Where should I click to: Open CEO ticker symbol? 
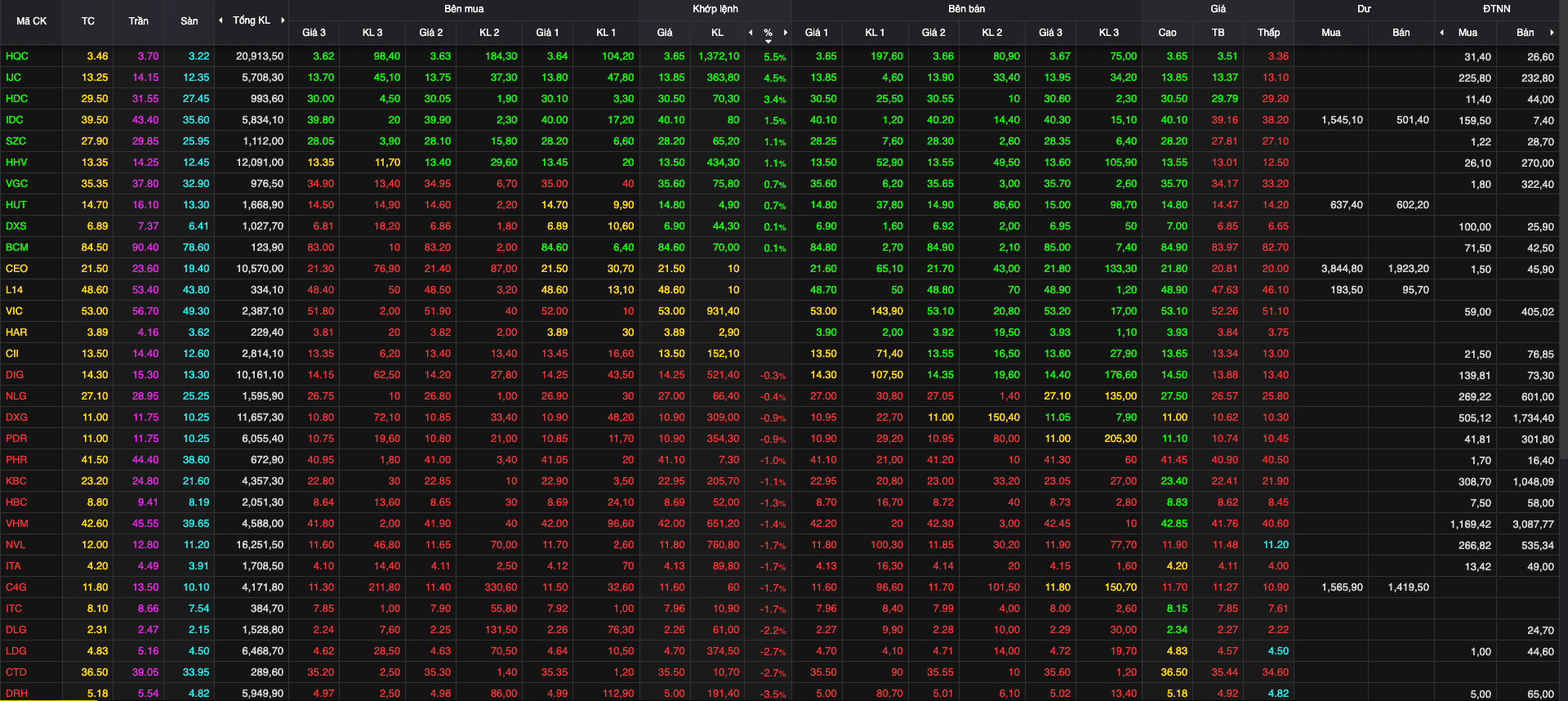[16, 269]
